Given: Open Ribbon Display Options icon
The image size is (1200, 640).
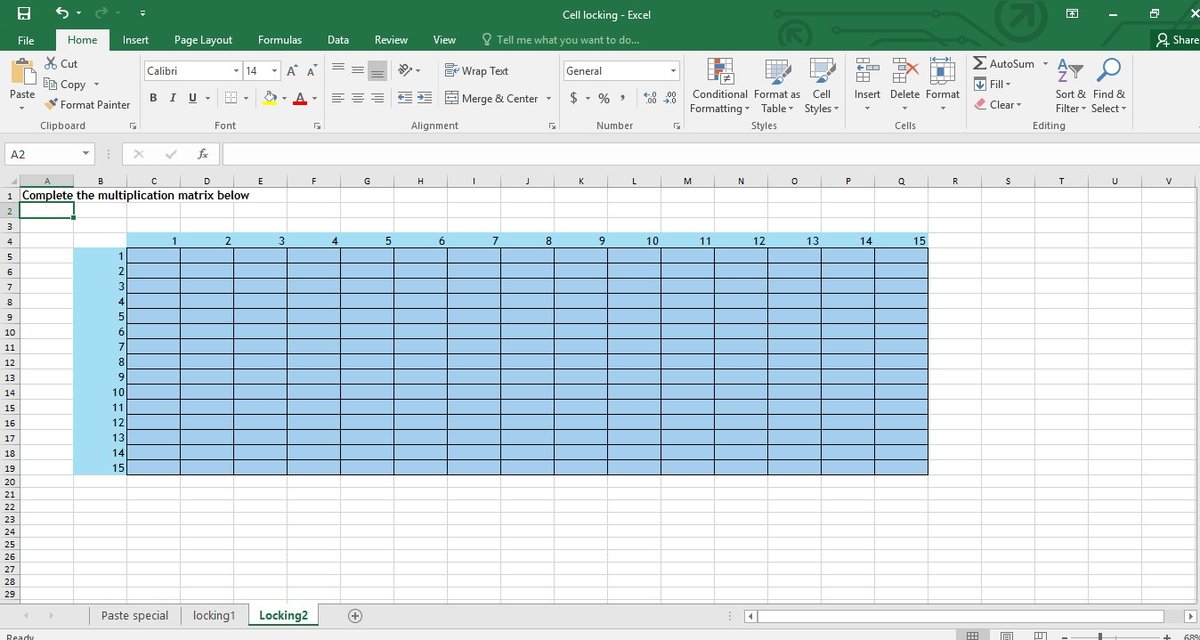Looking at the screenshot, I should tap(1073, 13).
